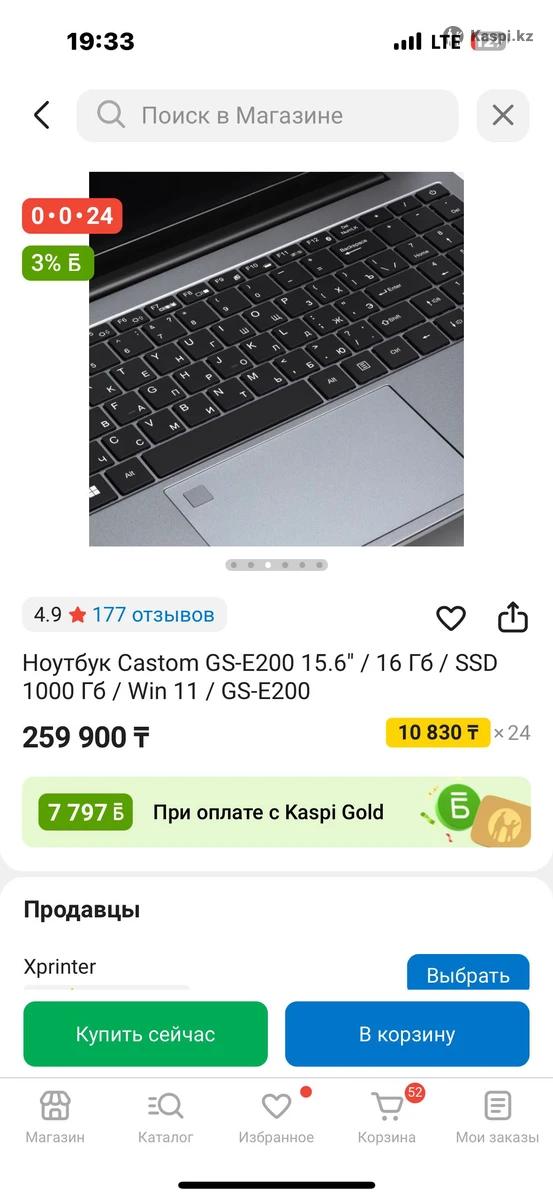Tap the share icon
The height and width of the screenshot is (1200, 553).
click(x=512, y=617)
